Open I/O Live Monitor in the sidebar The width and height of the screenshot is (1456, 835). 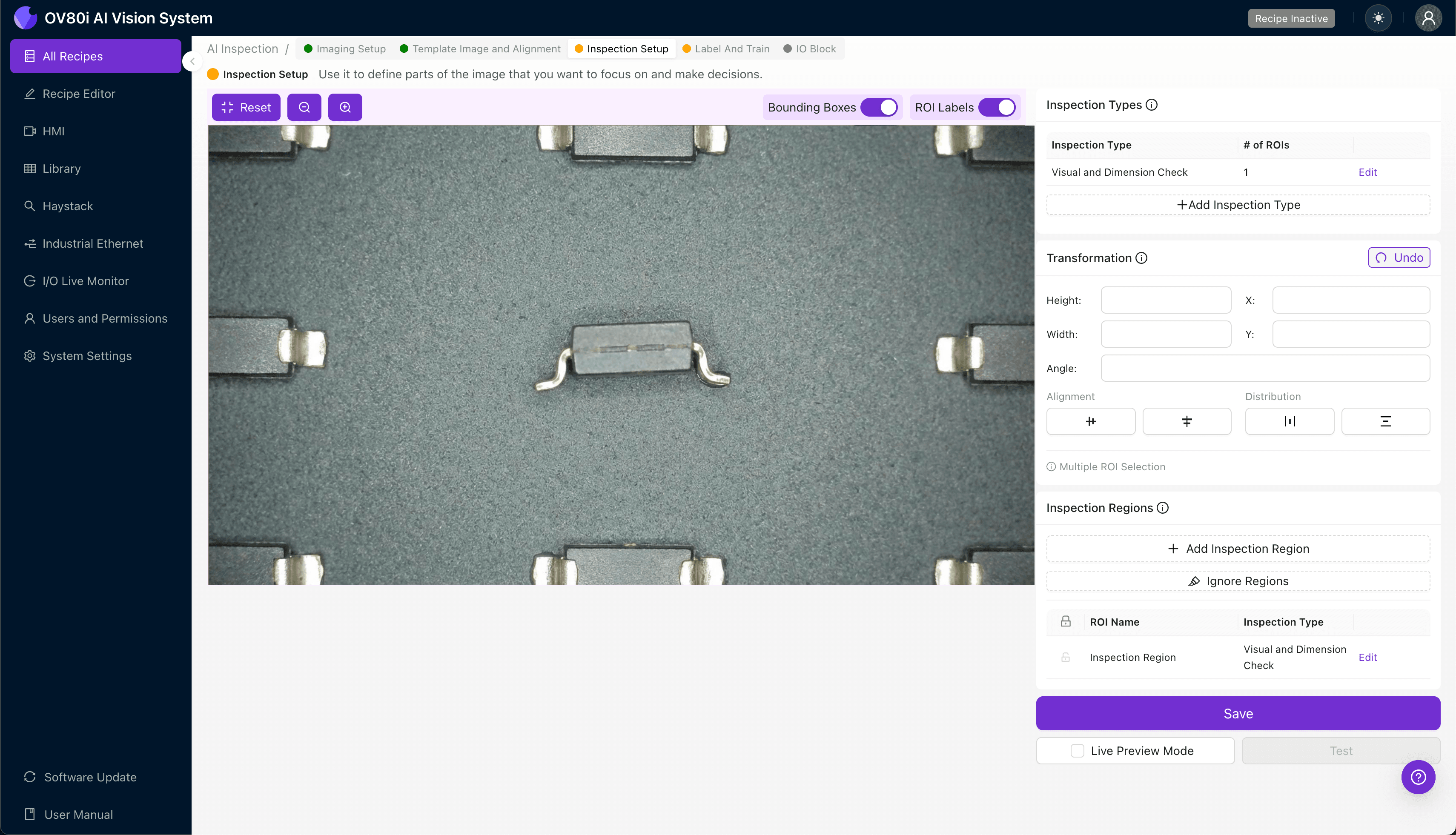(x=86, y=281)
